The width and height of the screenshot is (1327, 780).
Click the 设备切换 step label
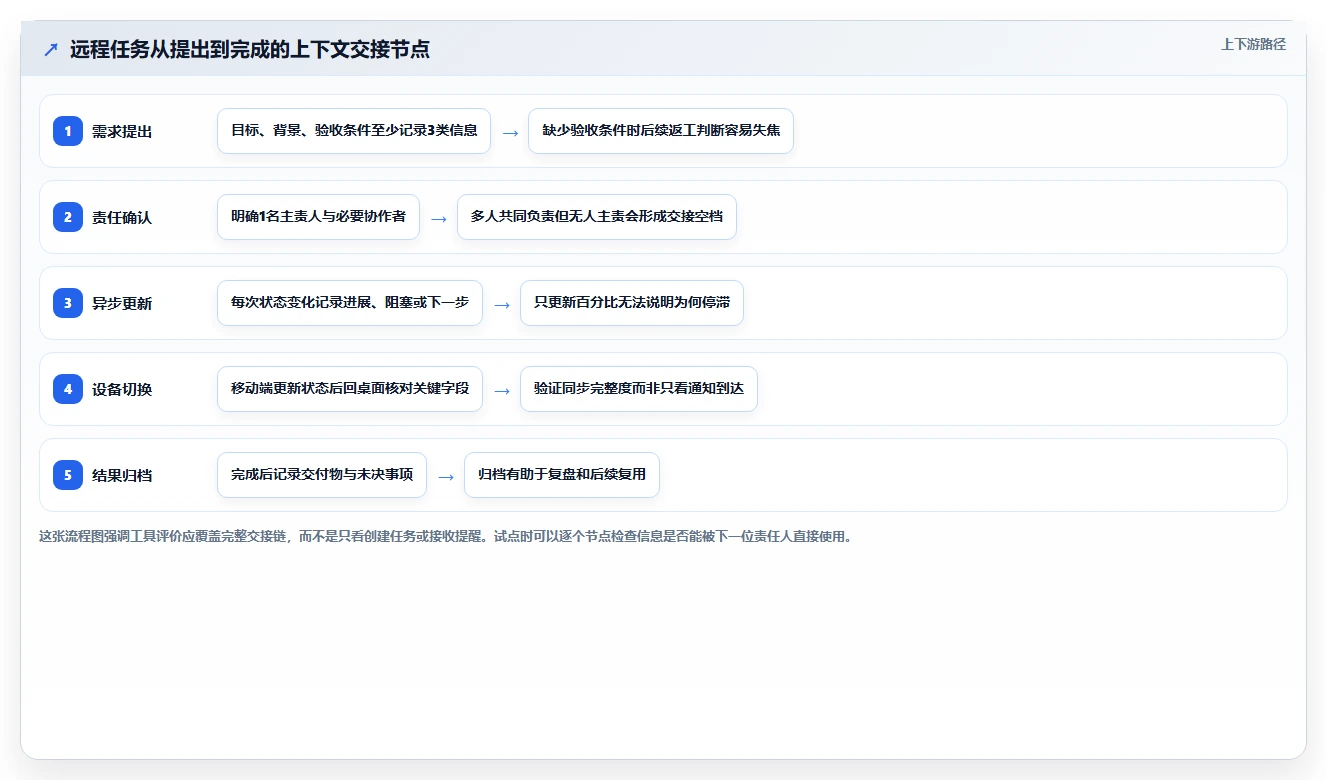[x=122, y=389]
